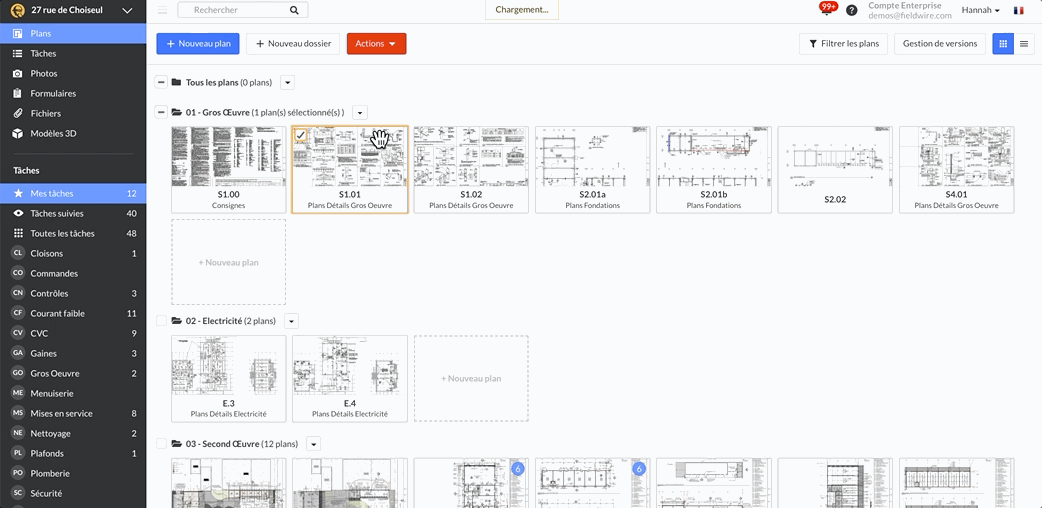Click the project avatar icon

(18, 10)
